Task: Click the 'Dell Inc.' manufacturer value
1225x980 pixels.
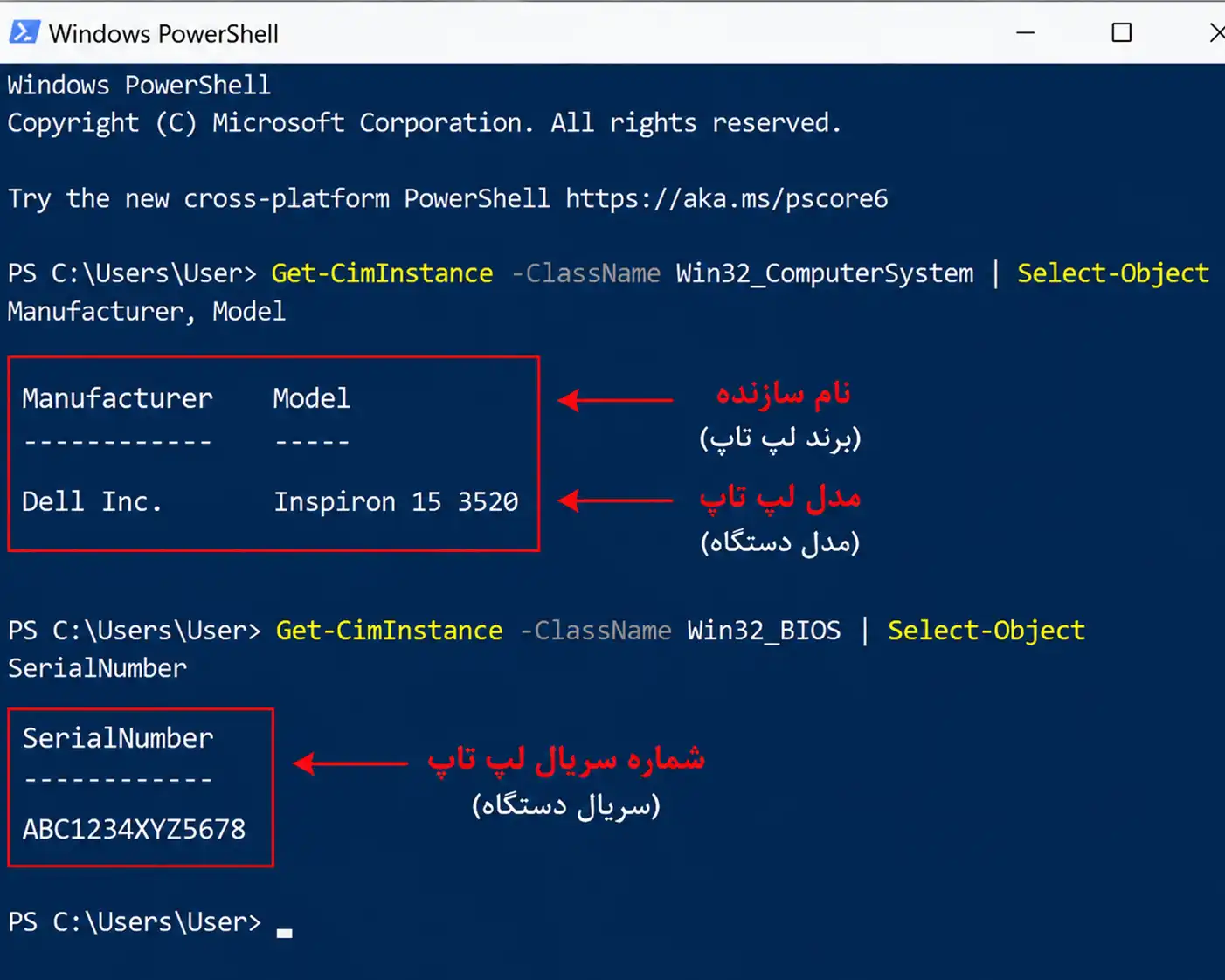Action: 92,501
